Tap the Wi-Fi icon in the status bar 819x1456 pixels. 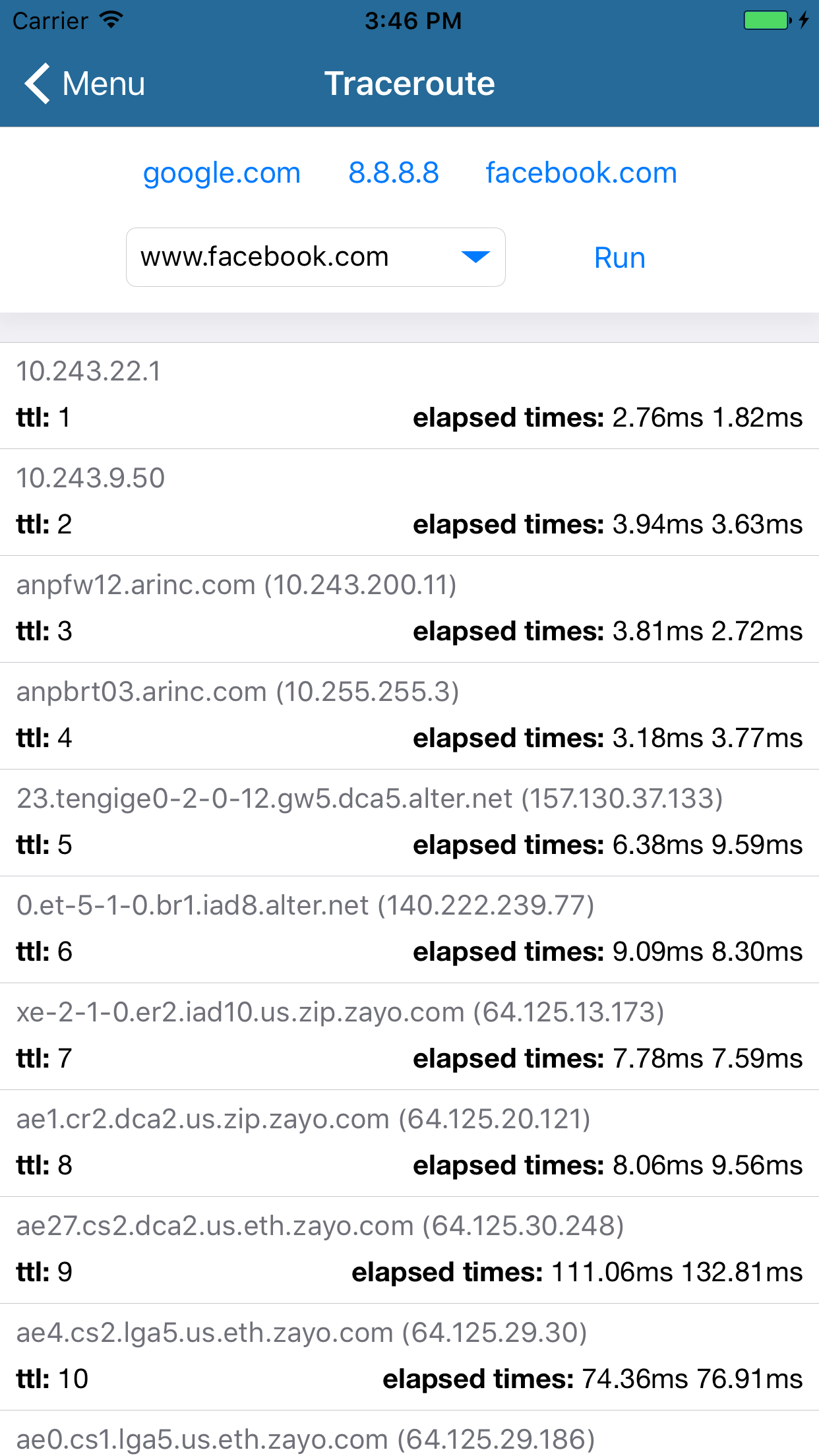(x=109, y=19)
